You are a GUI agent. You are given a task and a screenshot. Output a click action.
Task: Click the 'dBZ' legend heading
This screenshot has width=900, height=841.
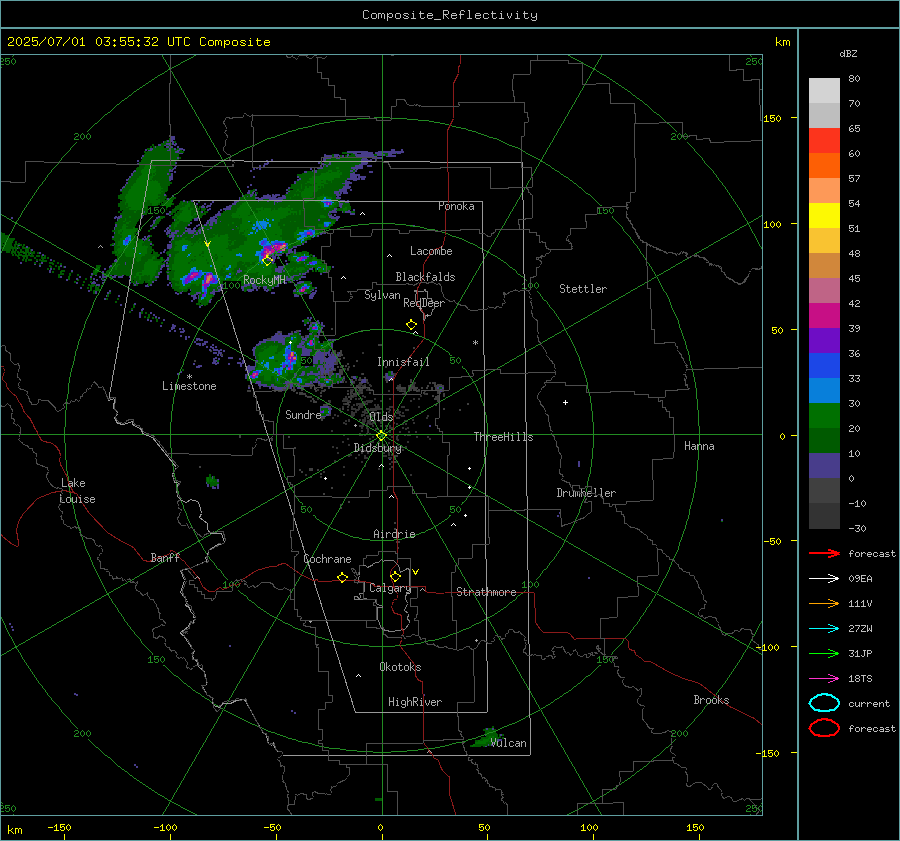tap(848, 53)
